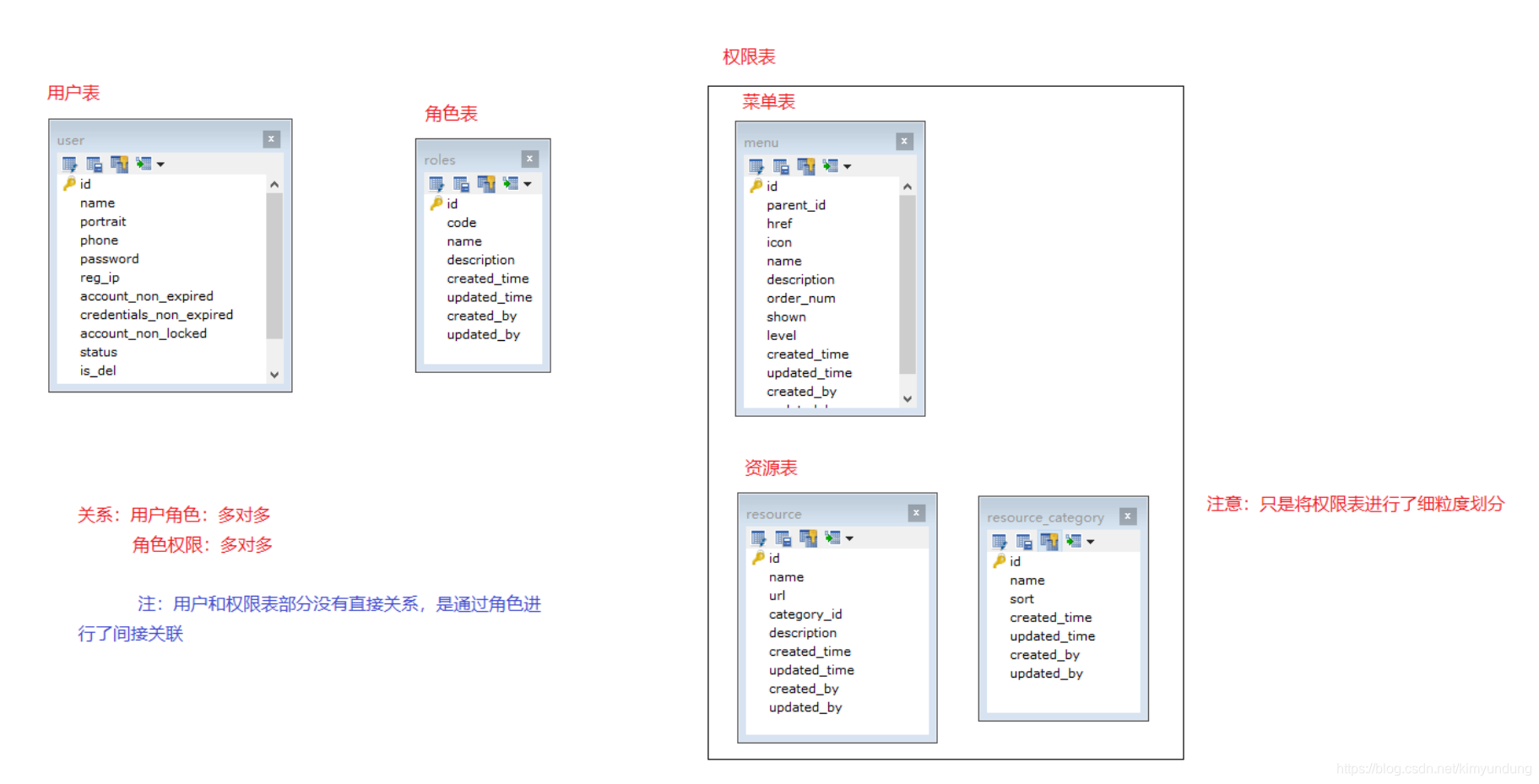Select the is_del column in user table
1539x784 pixels.
98,370
